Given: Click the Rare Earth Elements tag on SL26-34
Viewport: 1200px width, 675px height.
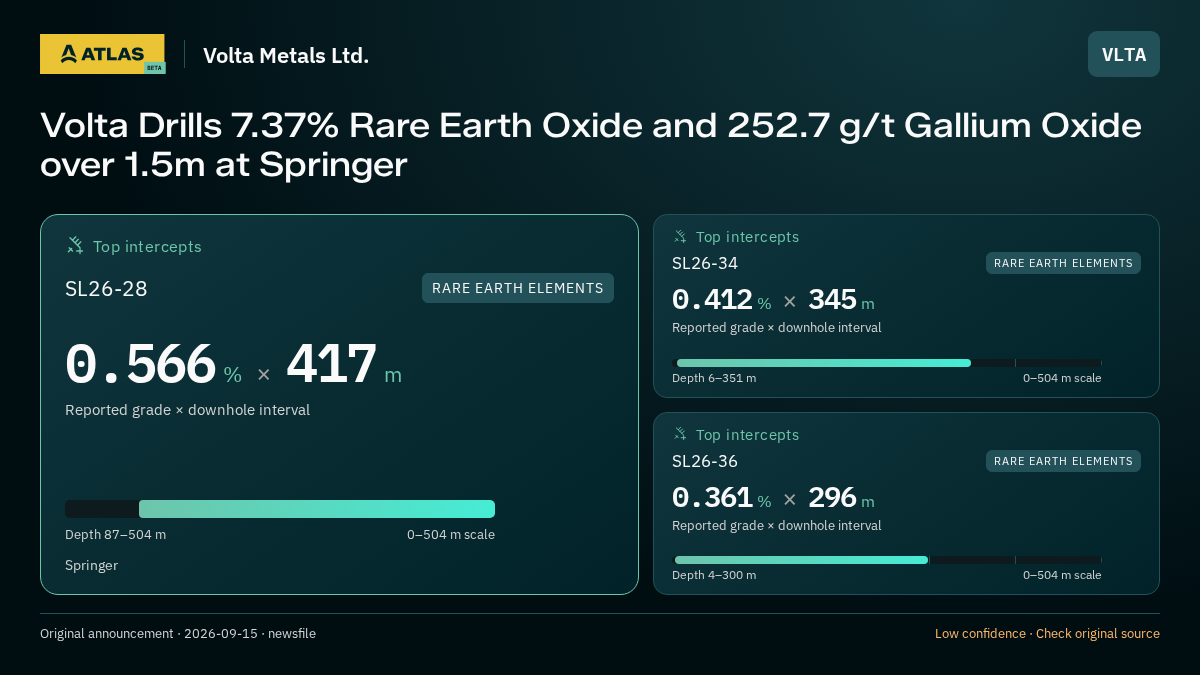Looking at the screenshot, I should pyautogui.click(x=1063, y=263).
